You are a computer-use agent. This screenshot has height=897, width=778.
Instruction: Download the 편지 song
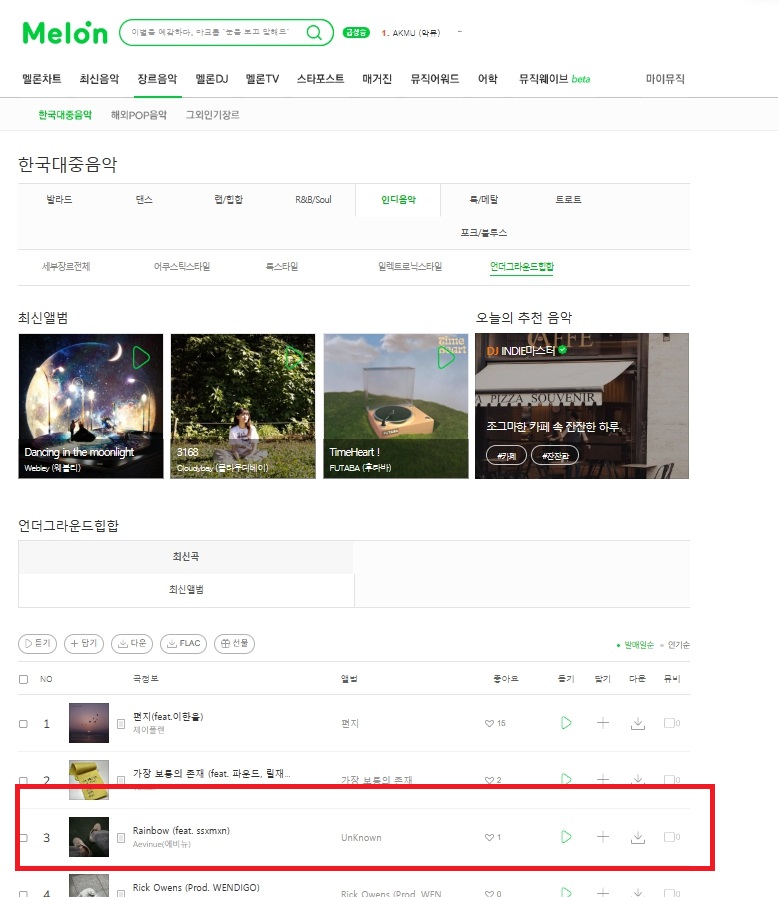(638, 723)
